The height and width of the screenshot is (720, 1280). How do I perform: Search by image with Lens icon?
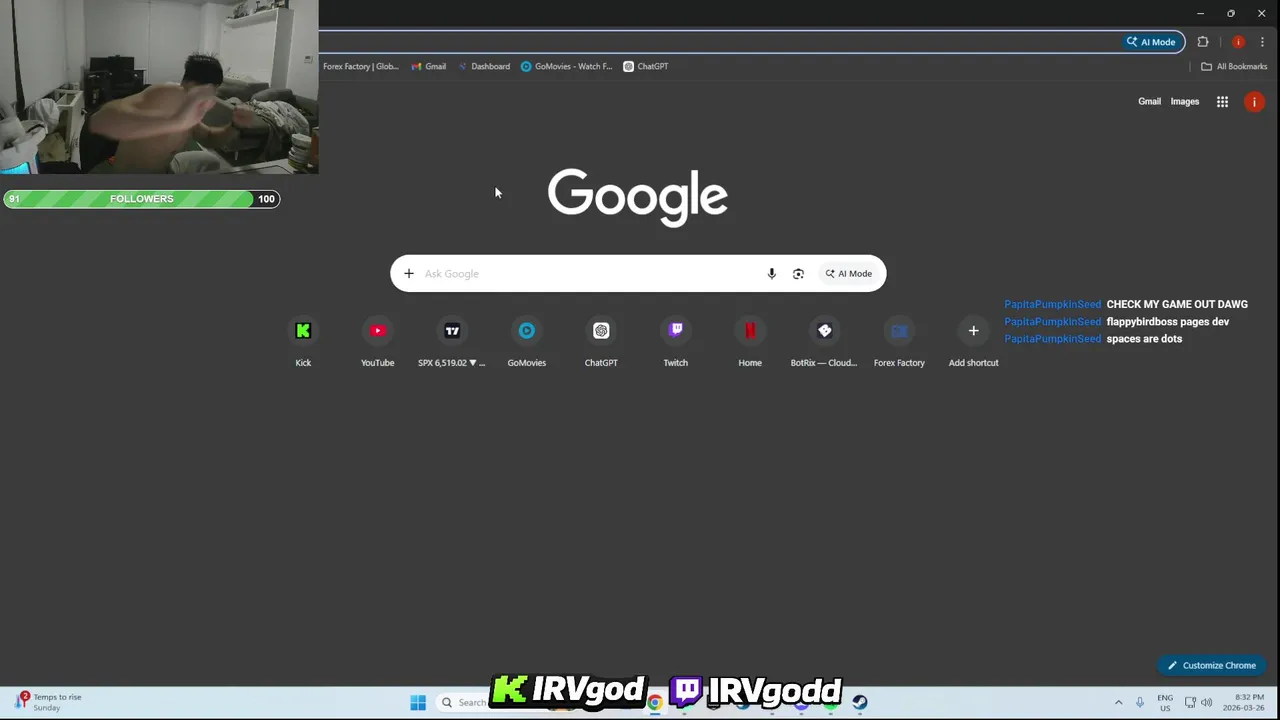798,274
